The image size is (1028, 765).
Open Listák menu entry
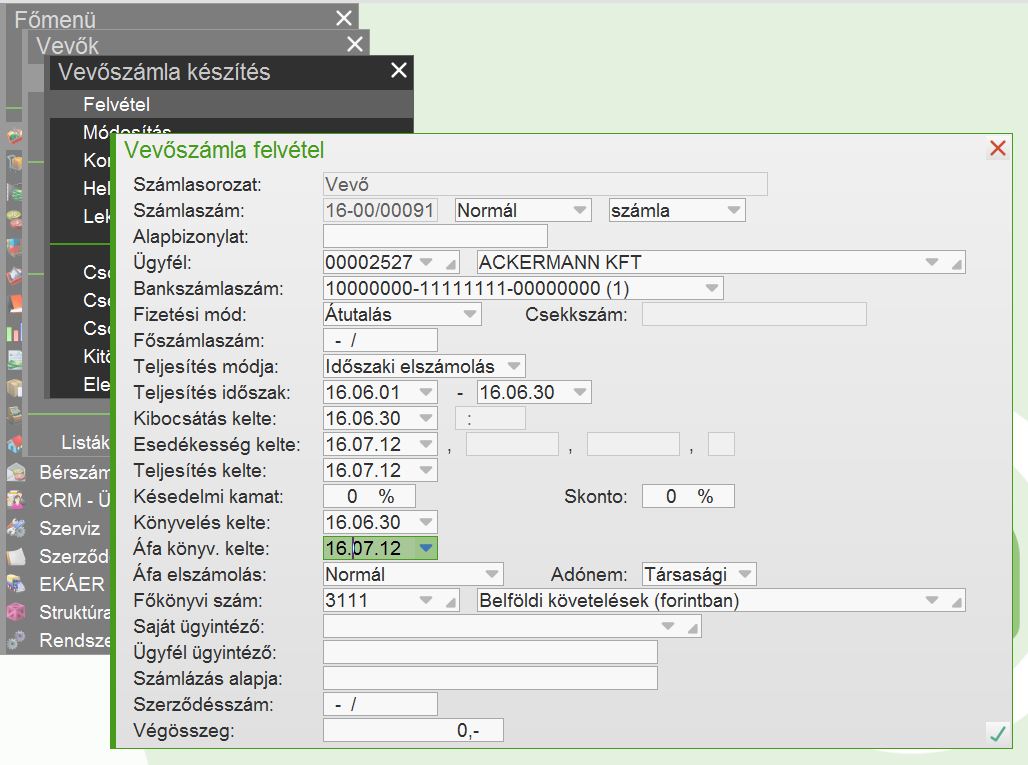[x=85, y=442]
